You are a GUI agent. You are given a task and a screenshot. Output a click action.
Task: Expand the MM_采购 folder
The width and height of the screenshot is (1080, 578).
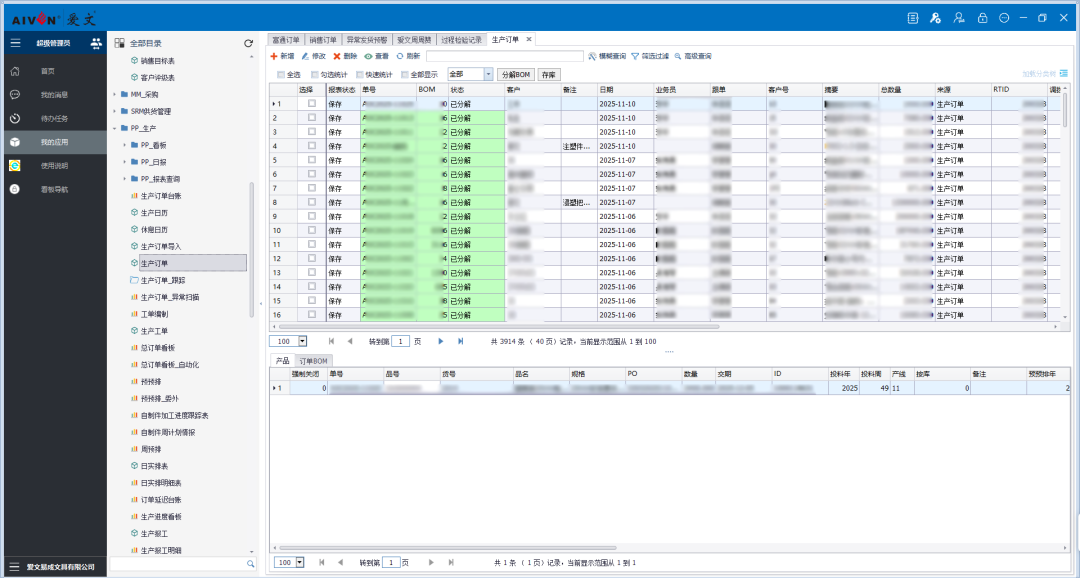pos(114,94)
